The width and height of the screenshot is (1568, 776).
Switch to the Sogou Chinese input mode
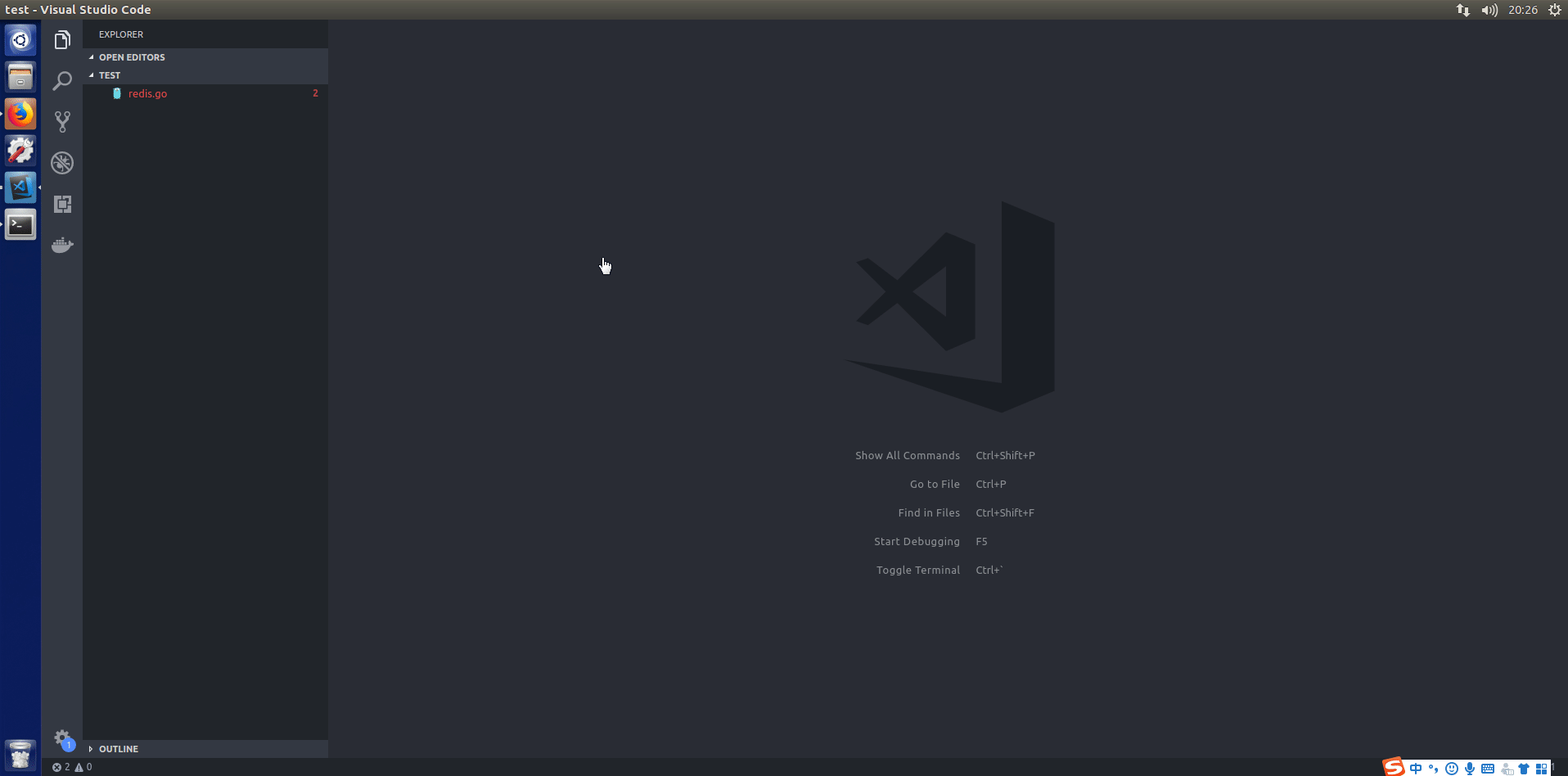click(1415, 768)
